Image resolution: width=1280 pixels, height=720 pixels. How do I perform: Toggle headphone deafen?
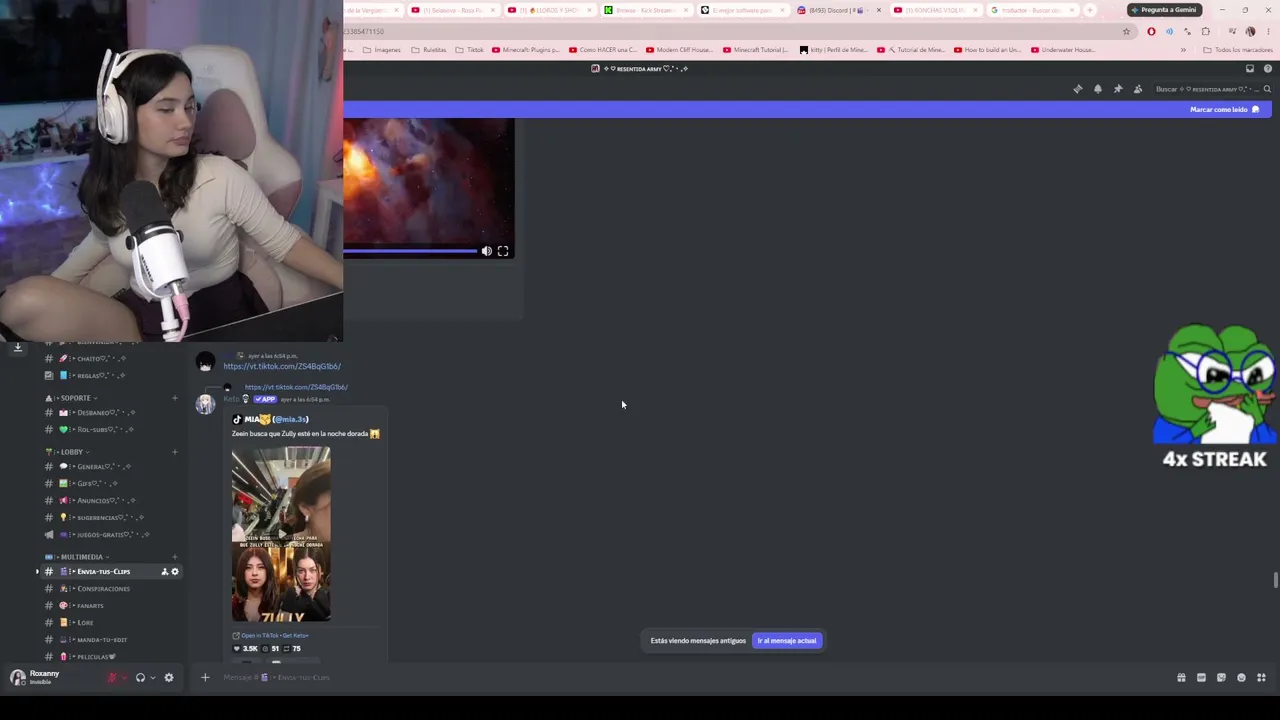[x=140, y=678]
